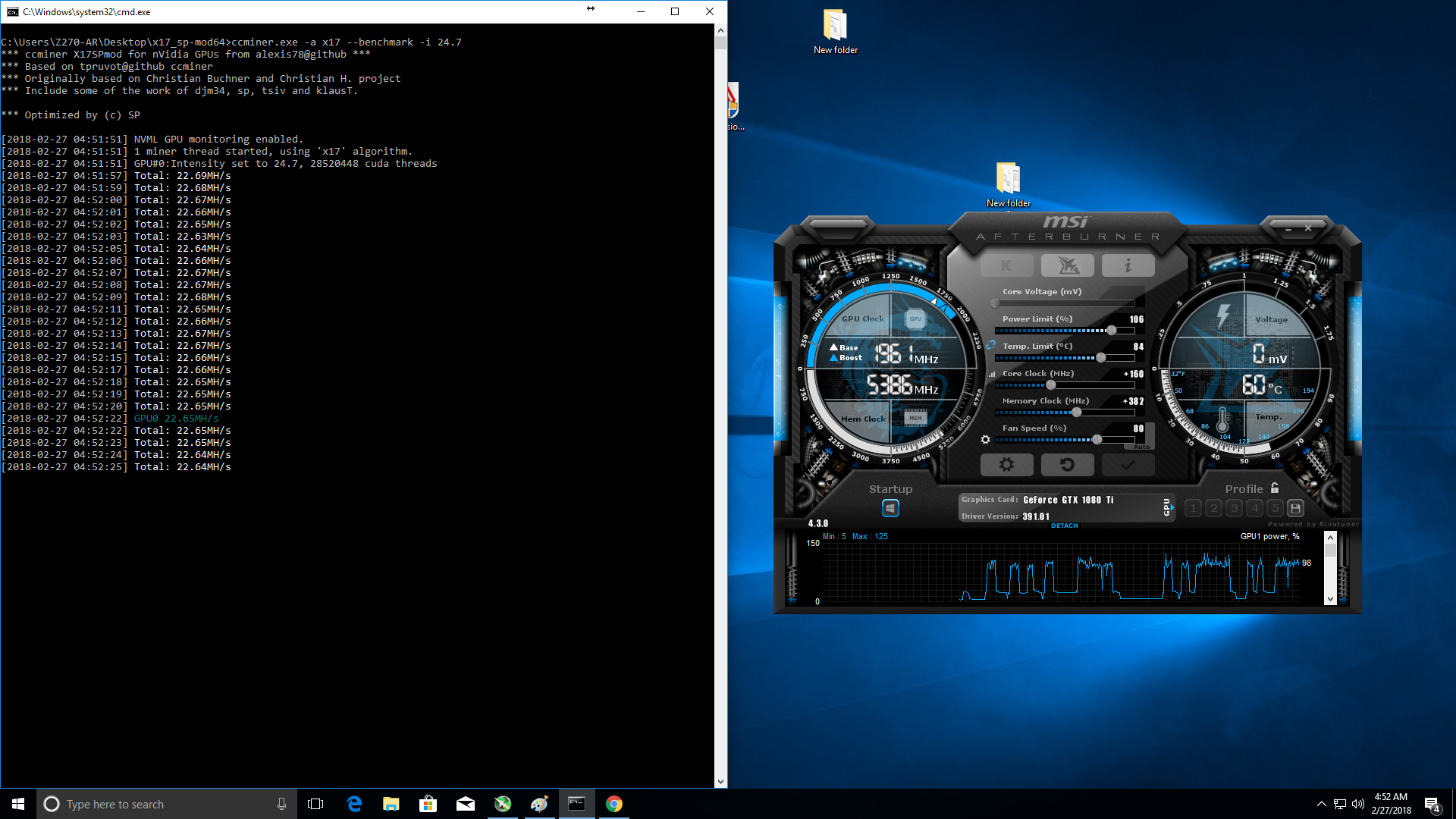Open Task View from the taskbar

pos(315,804)
